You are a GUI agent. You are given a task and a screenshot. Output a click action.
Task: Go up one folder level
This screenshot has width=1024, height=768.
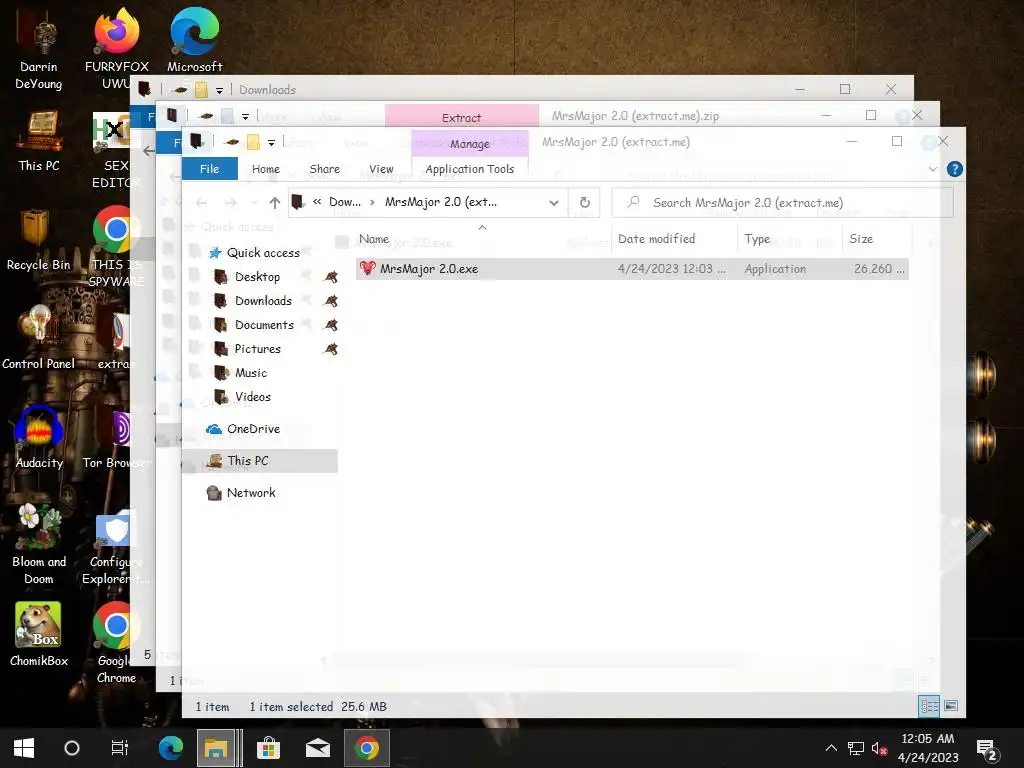pos(275,202)
